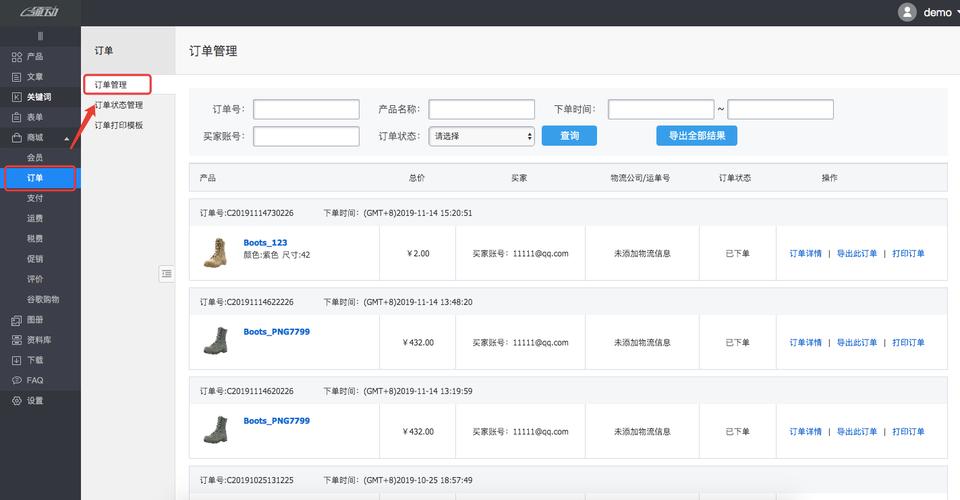Toggle the submenu panel collapse icon
The image size is (960, 500).
(167, 274)
